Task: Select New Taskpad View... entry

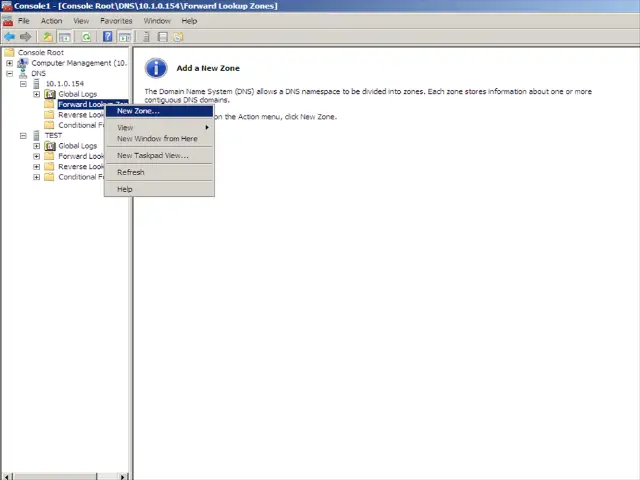Action: [159, 156]
